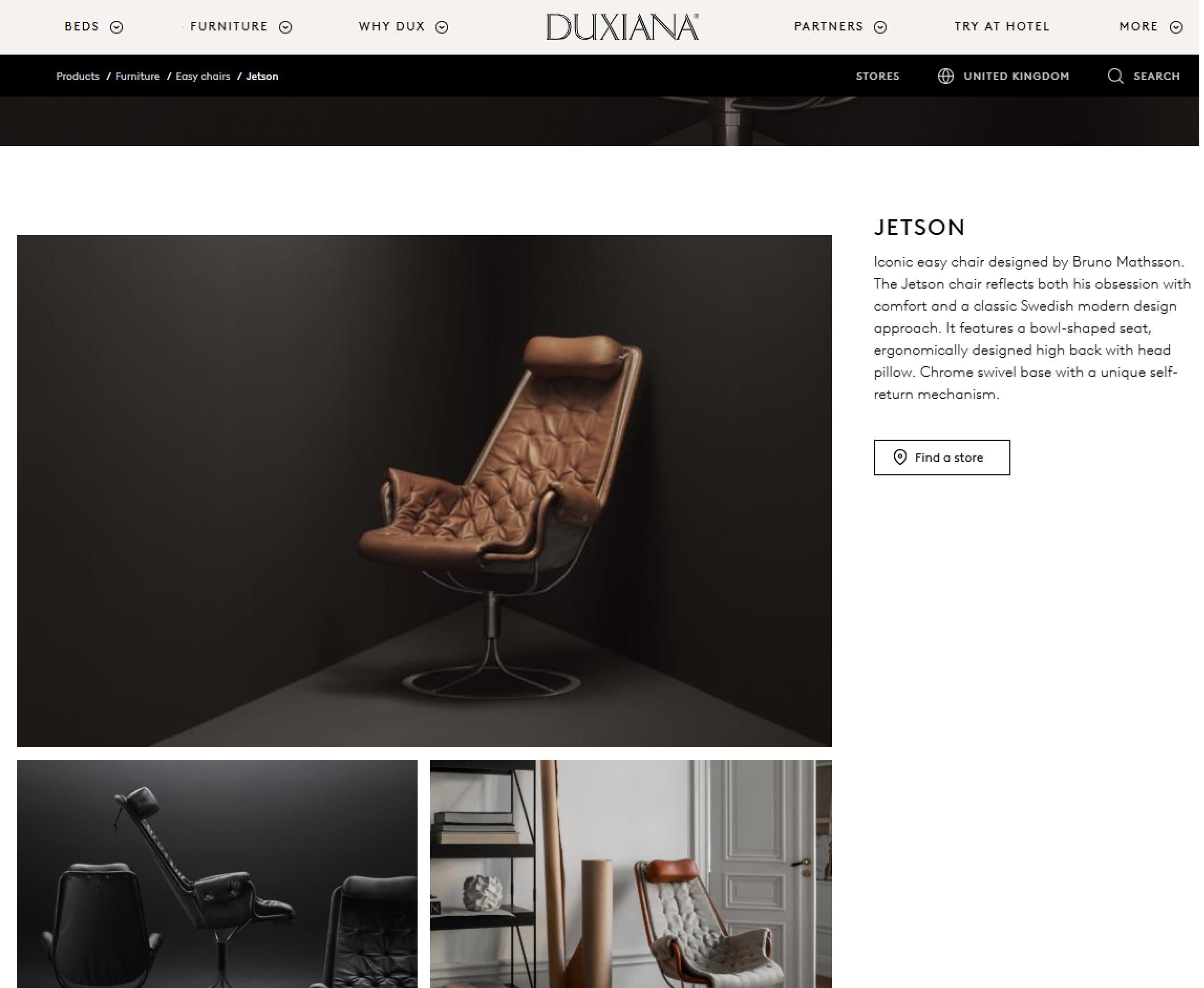The width and height of the screenshot is (1204, 988).
Task: Choose United Kingdom region selector
Action: tap(1003, 76)
